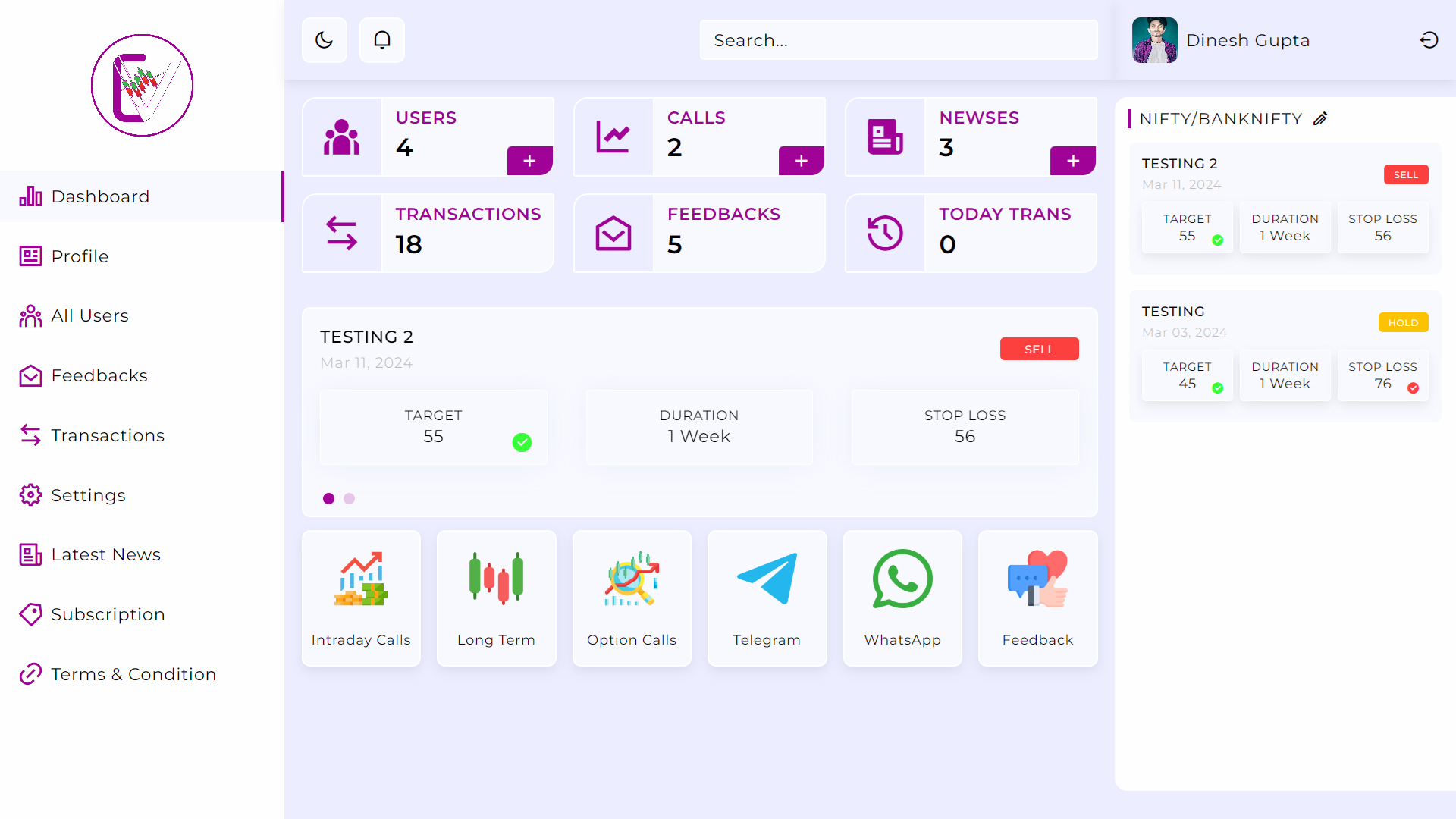Click green check on side panel Target 55

(1217, 240)
